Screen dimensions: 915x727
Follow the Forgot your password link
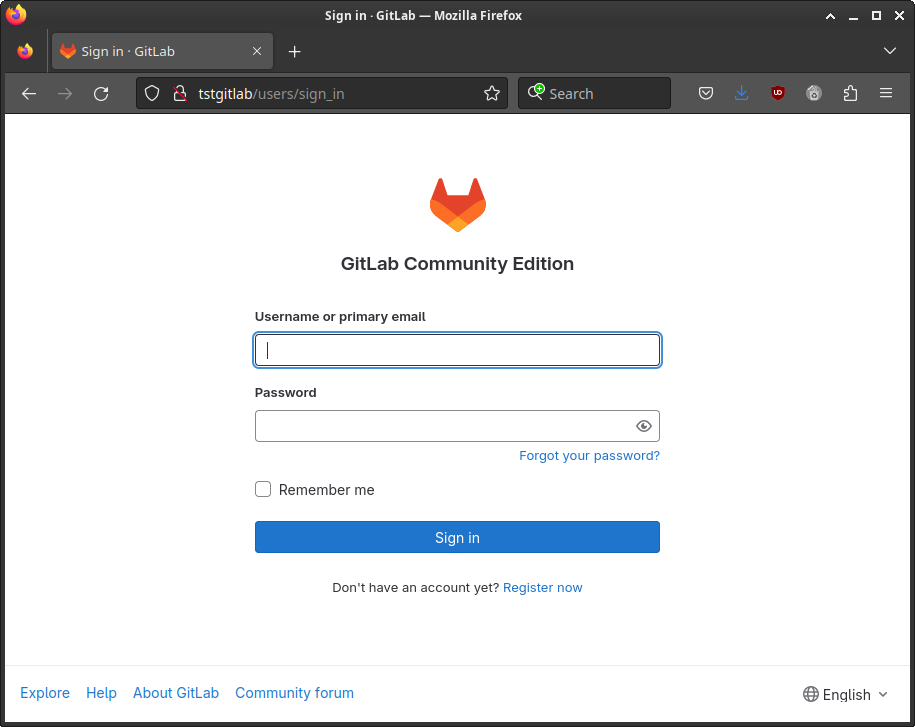point(589,456)
